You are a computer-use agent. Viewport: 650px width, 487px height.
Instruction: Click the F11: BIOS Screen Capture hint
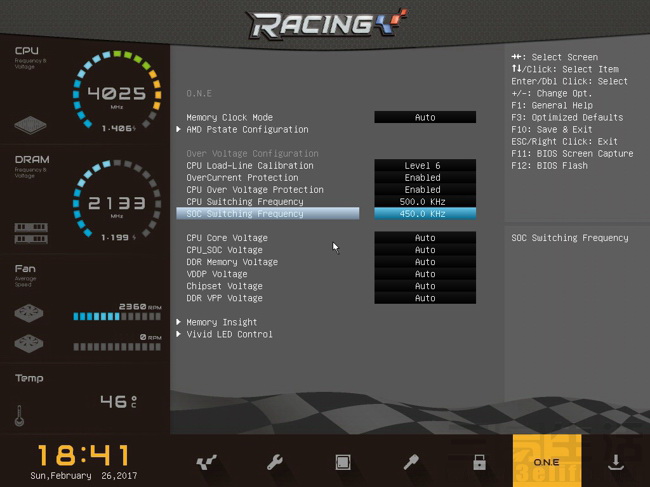point(572,153)
